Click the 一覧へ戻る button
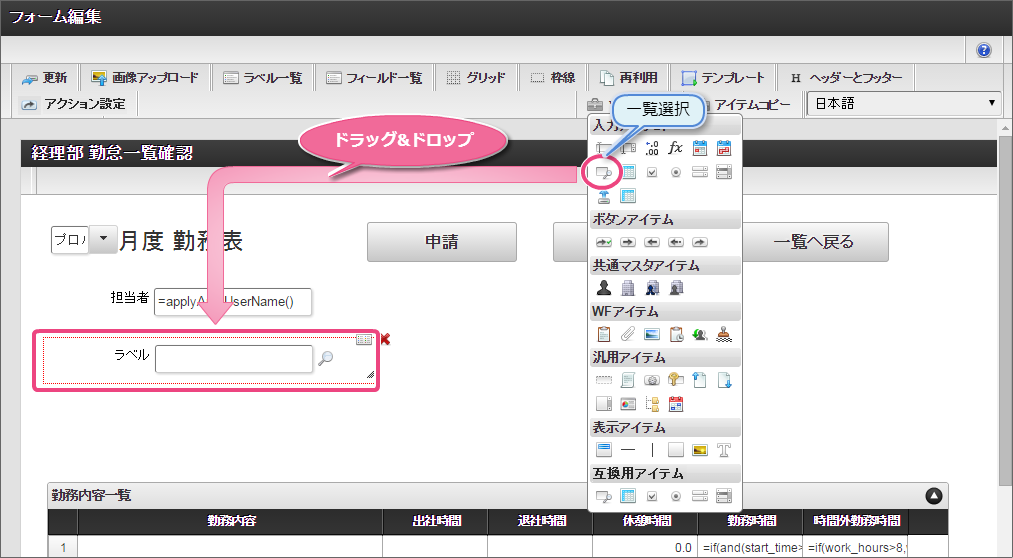 (813, 242)
